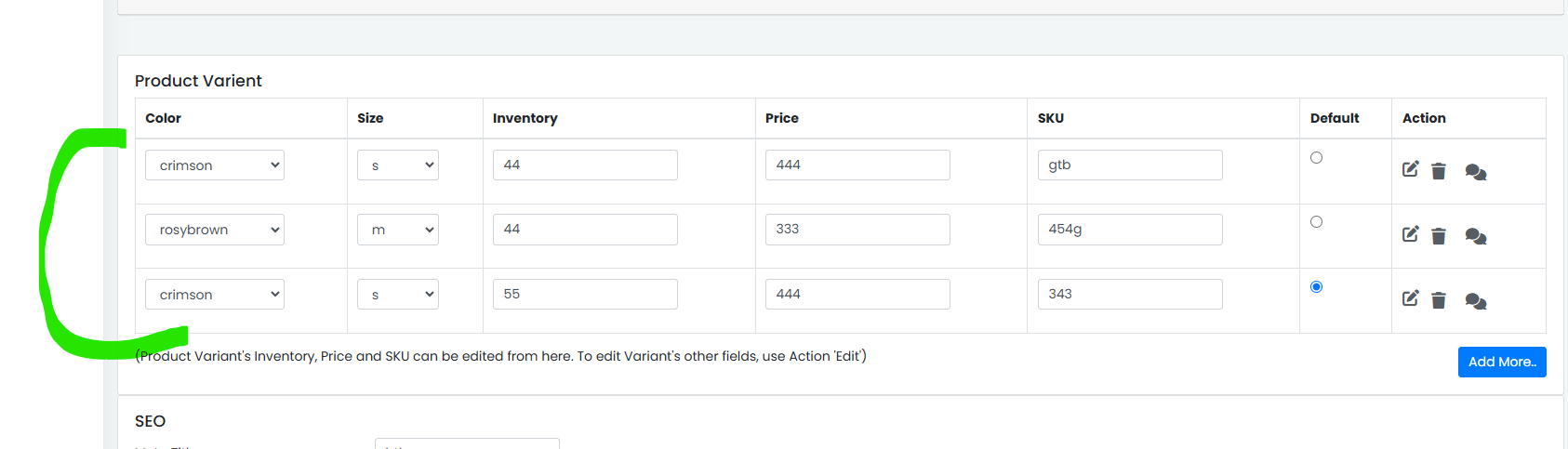Open comments icon for 343 variant
Screen dimensions: 1568x449
[1476, 301]
